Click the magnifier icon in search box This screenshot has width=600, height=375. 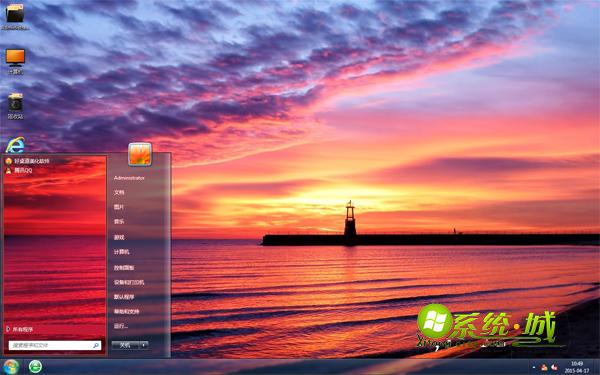pyautogui.click(x=96, y=345)
